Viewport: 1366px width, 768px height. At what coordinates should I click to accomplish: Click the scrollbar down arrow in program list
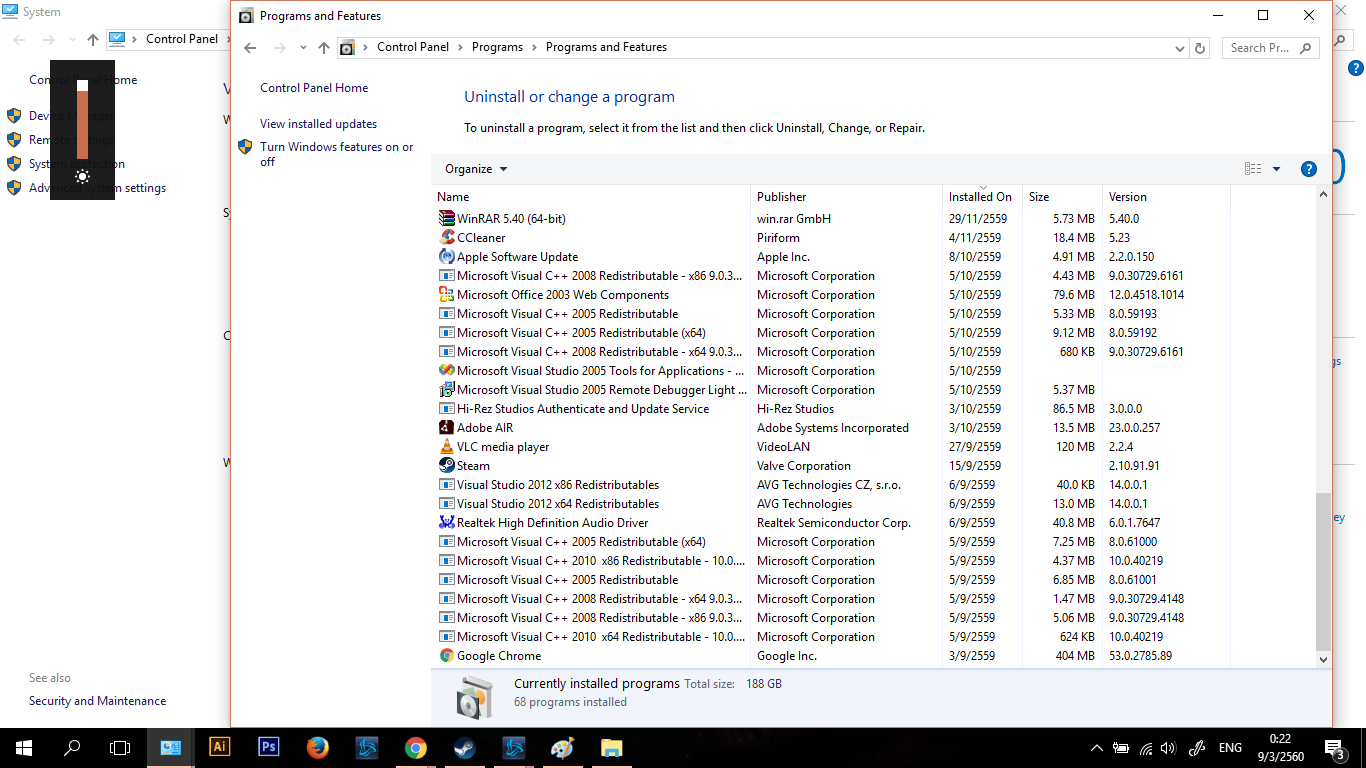1323,659
